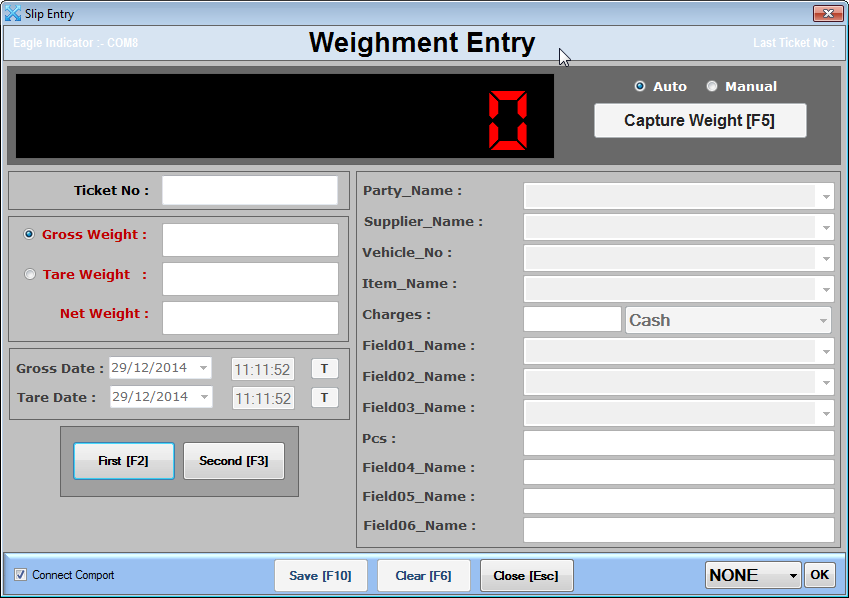This screenshot has width=849, height=598.
Task: Expand the Field02_Name dropdown
Action: [x=826, y=382]
